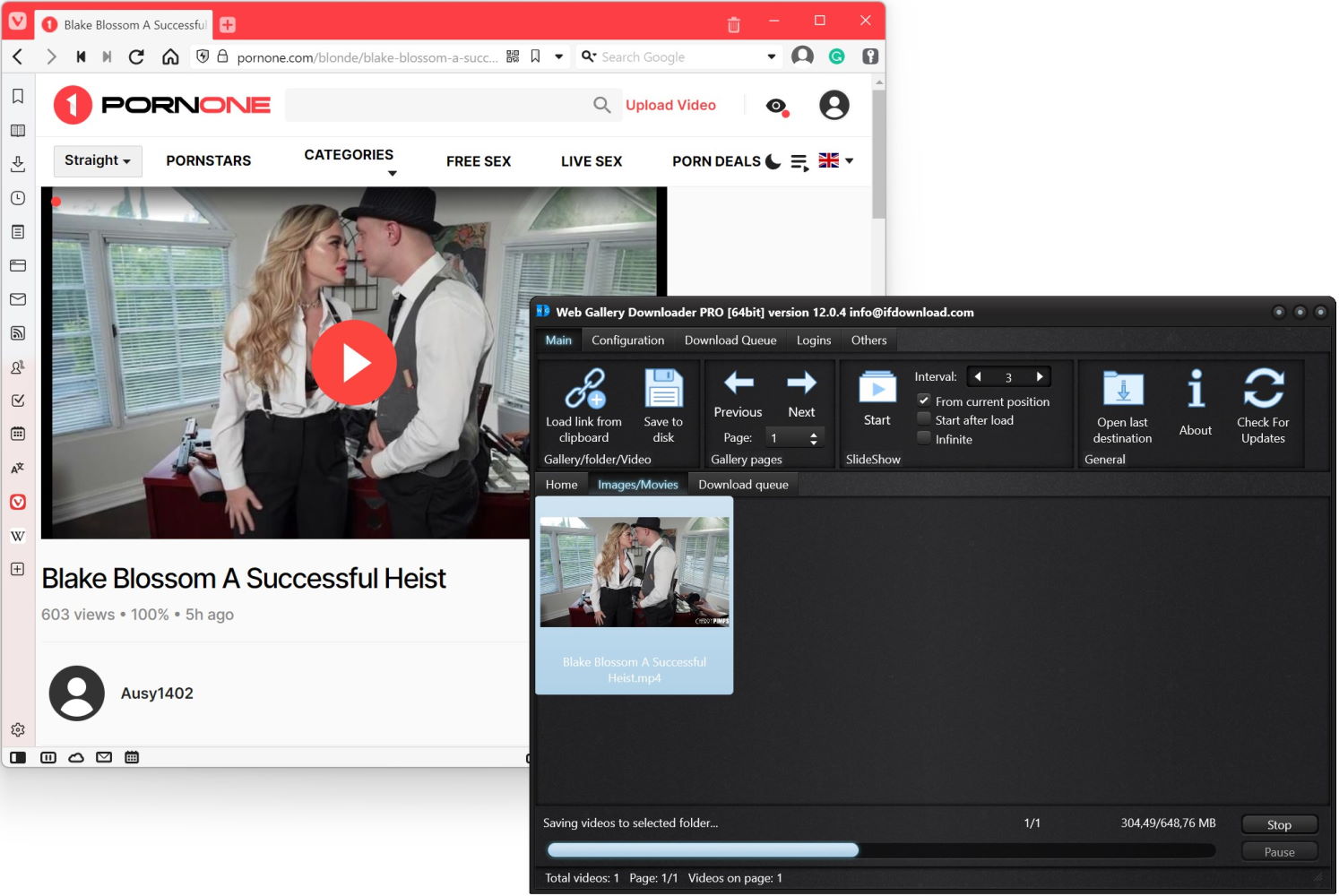Viewport: 1339px width, 896px height.
Task: Open the Bookmarks side panel
Action: [17, 96]
